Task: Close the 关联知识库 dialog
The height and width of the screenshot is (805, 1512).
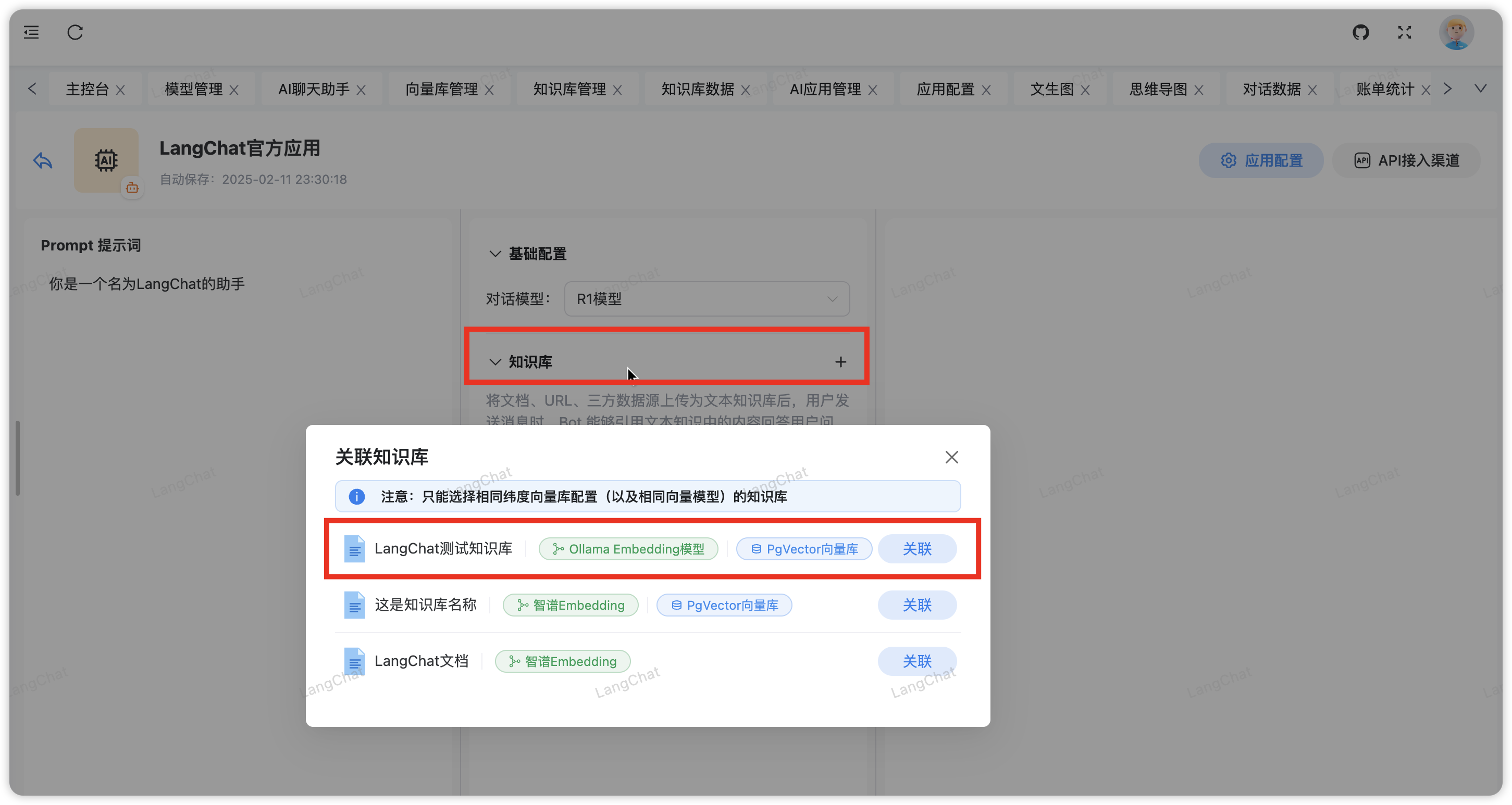Action: (x=951, y=457)
